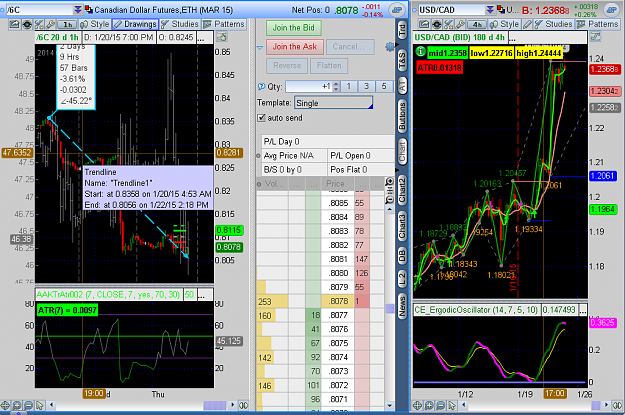Open the Buttons side tab
625x415 pixels.
pos(402,116)
